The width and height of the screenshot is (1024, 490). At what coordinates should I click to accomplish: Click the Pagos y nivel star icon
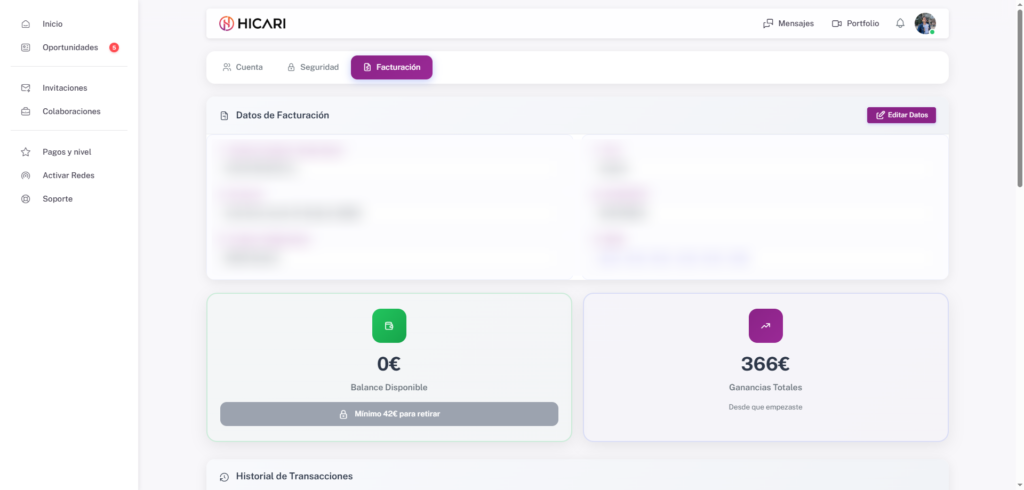tap(26, 152)
